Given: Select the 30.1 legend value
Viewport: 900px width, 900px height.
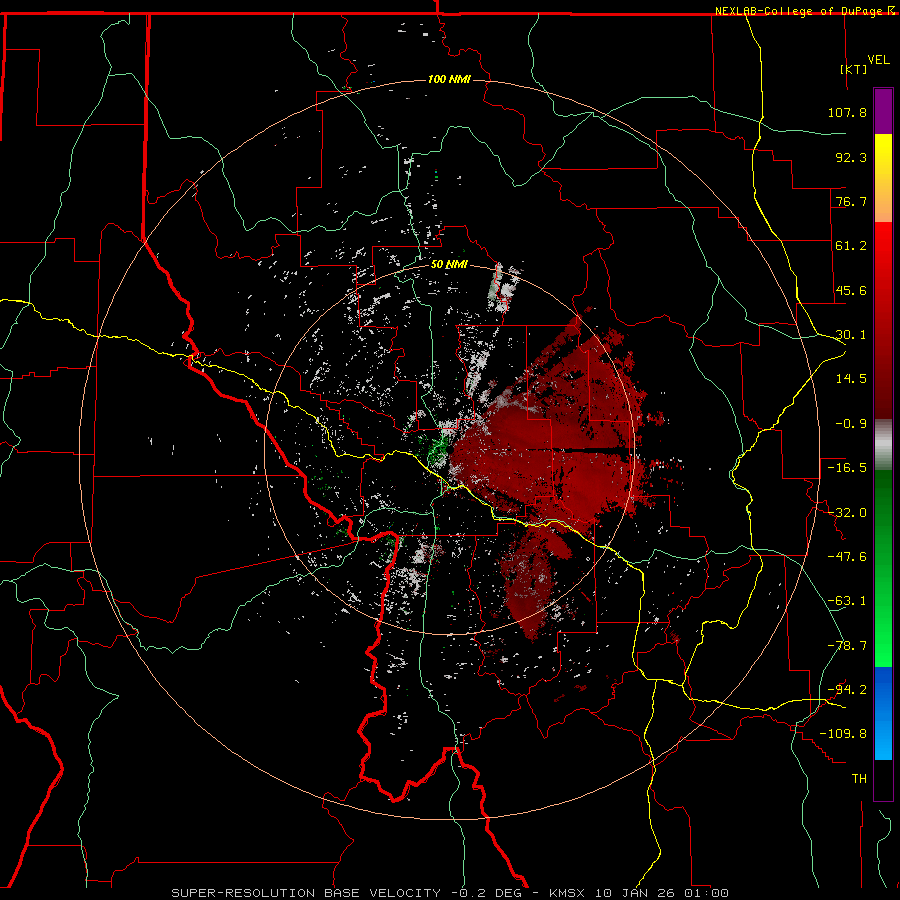Looking at the screenshot, I should pyautogui.click(x=851, y=335).
